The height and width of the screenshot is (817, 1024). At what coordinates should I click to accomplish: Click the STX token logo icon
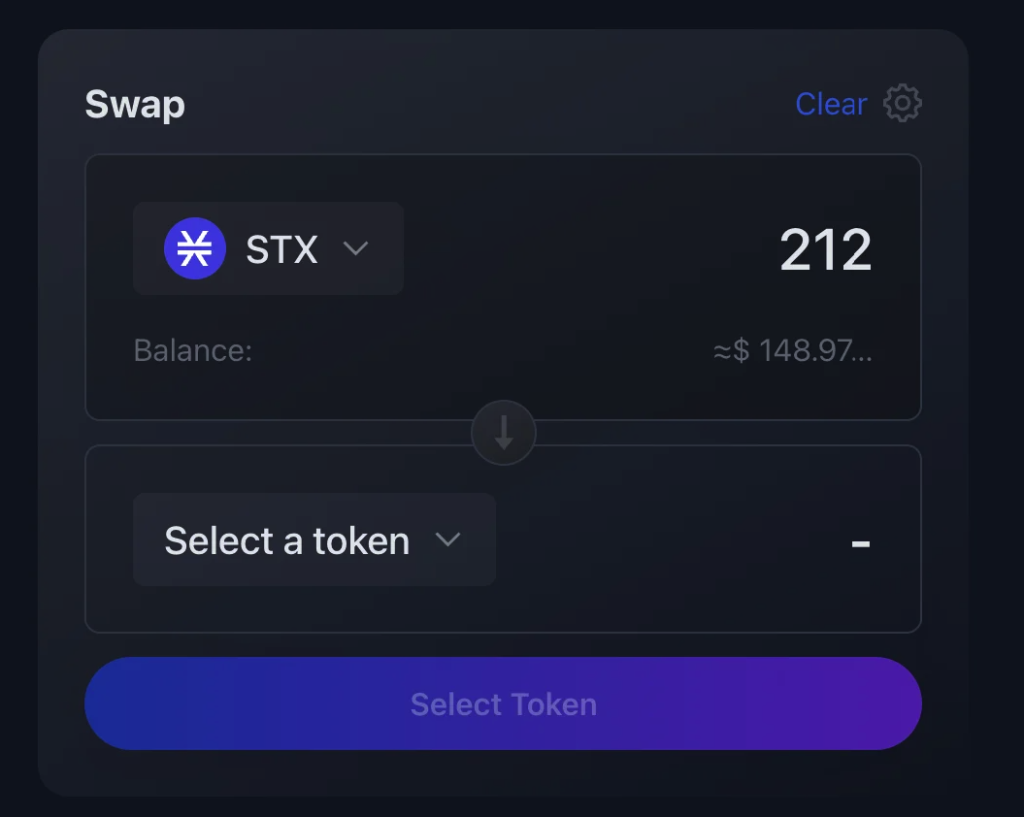195,248
